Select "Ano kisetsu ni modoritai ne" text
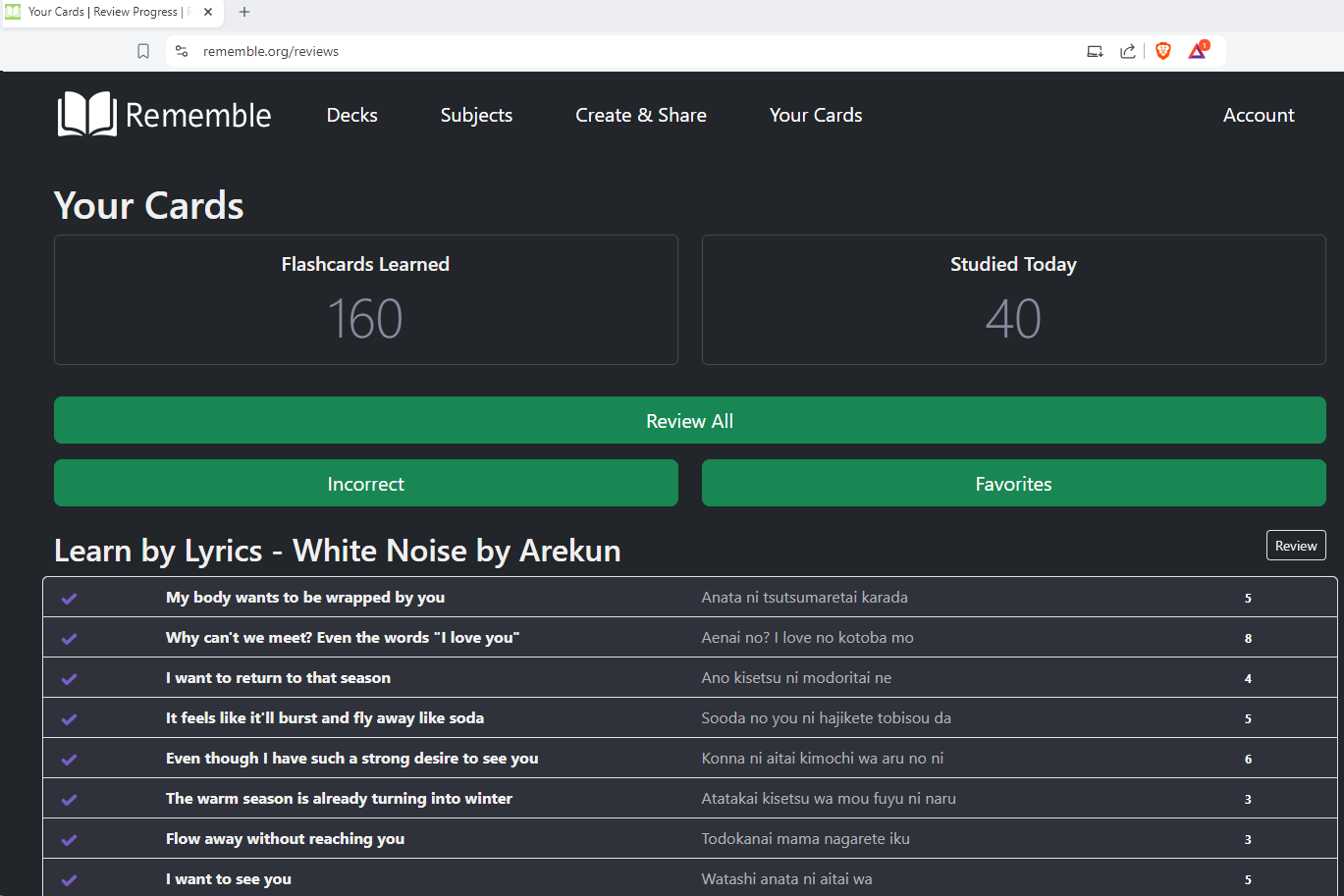This screenshot has height=896, width=1344. coord(796,677)
